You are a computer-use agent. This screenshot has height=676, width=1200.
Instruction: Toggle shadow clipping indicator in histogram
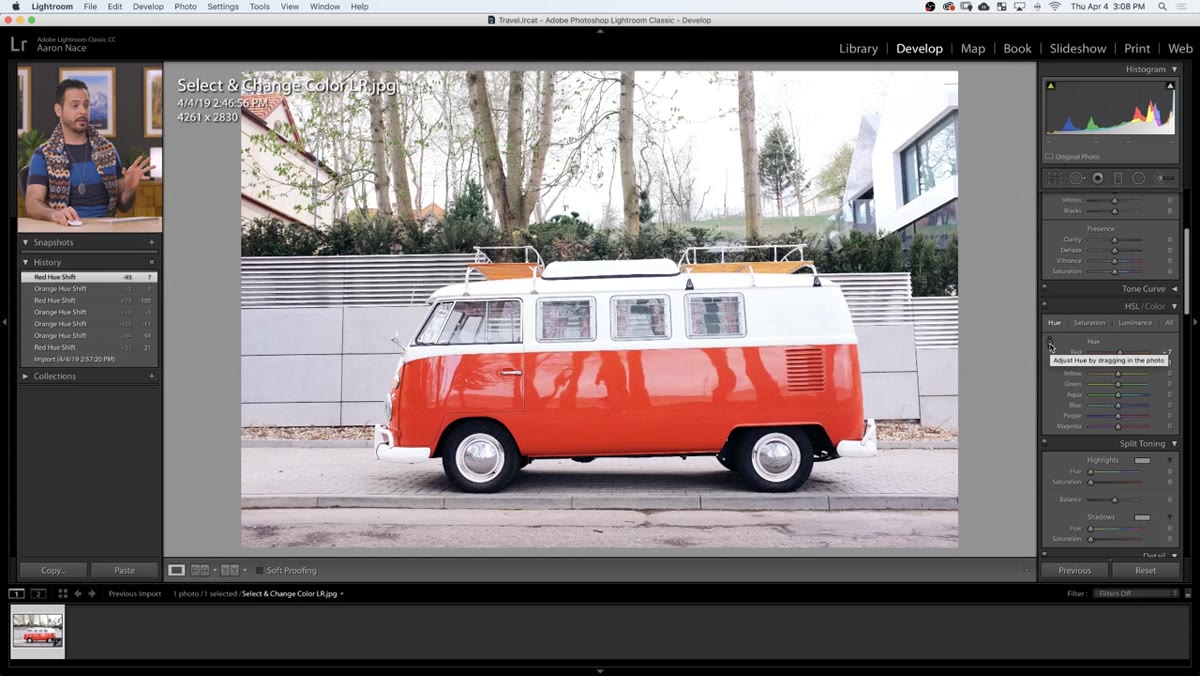[x=1051, y=86]
